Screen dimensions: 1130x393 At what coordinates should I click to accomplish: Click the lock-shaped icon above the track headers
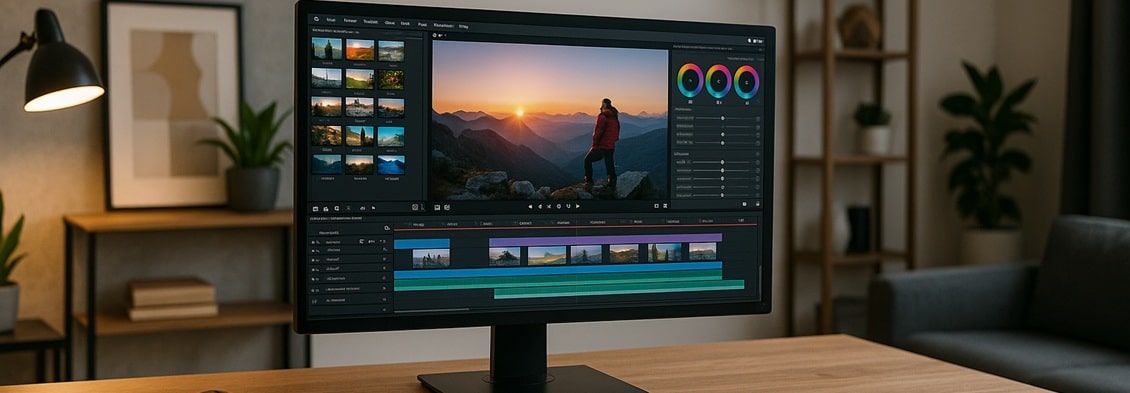(387, 228)
